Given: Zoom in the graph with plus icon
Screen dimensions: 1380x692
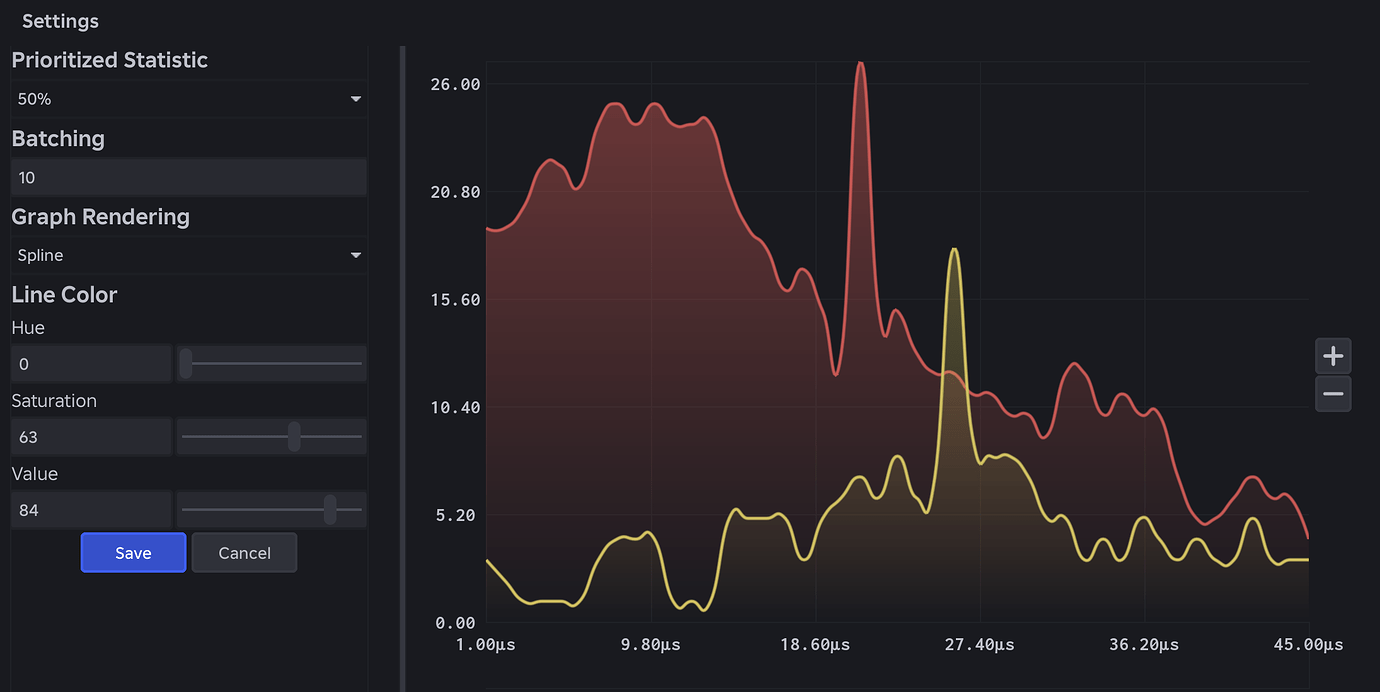Looking at the screenshot, I should point(1333,356).
